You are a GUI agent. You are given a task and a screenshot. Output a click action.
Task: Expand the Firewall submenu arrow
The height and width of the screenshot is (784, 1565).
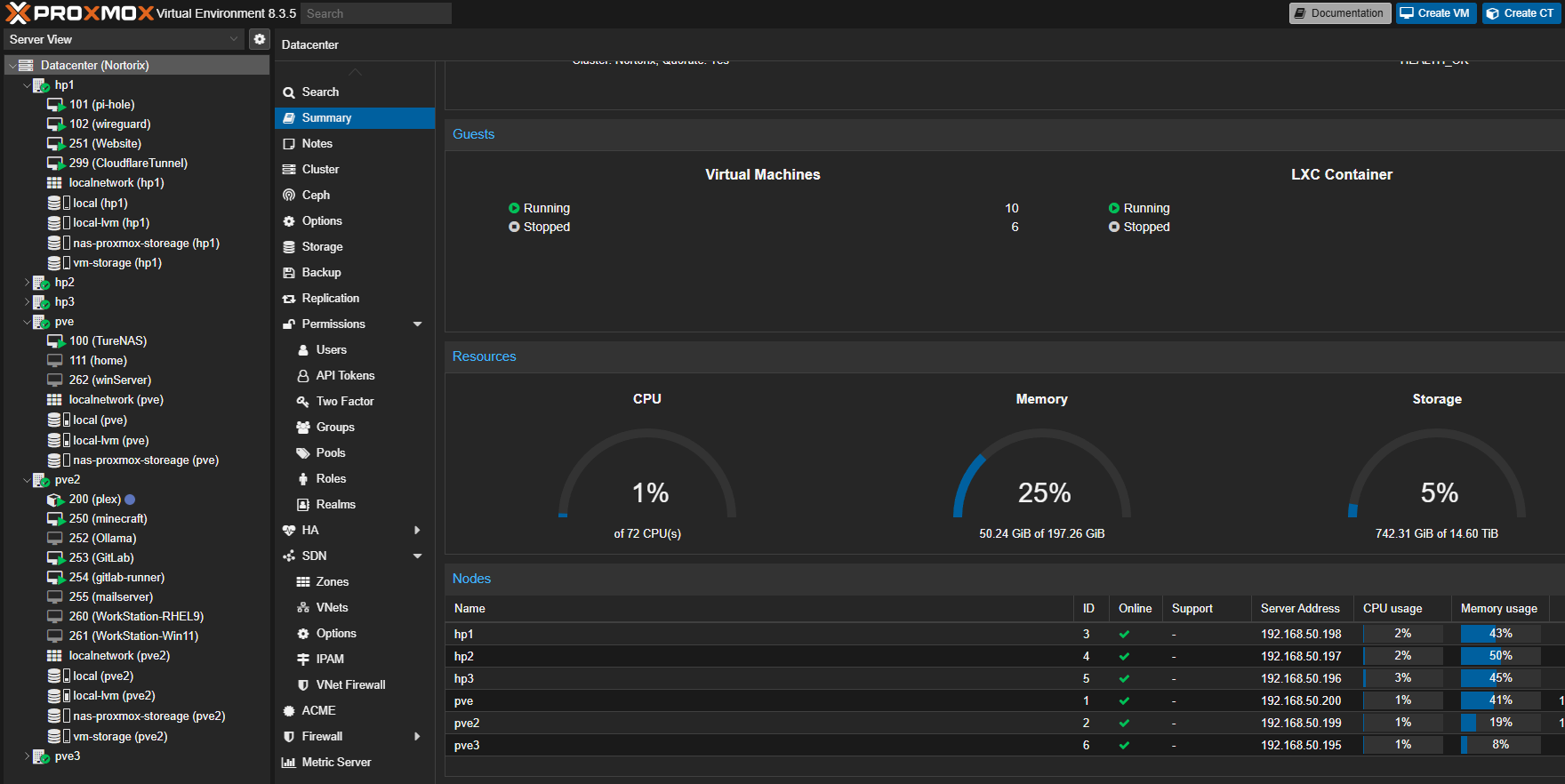click(x=417, y=737)
